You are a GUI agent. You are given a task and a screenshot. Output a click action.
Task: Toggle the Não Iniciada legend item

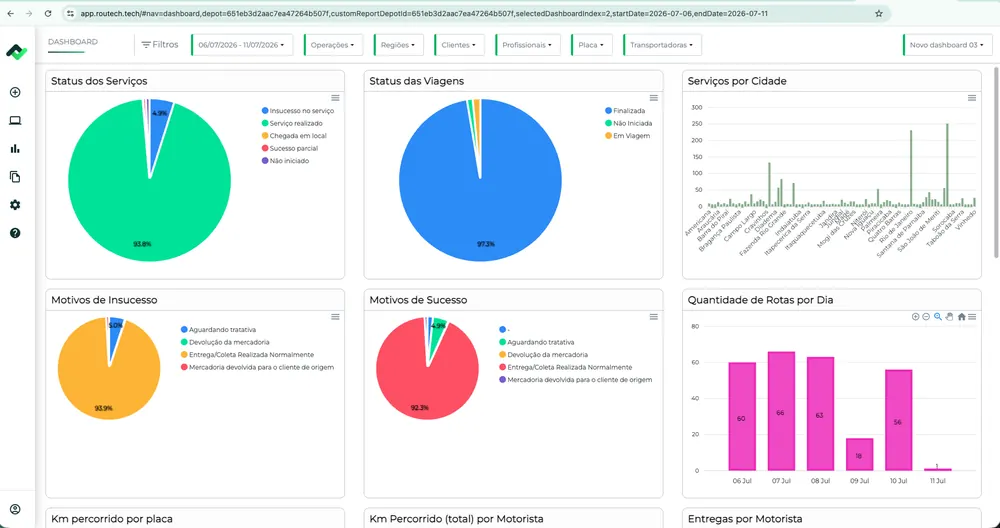[x=628, y=123]
